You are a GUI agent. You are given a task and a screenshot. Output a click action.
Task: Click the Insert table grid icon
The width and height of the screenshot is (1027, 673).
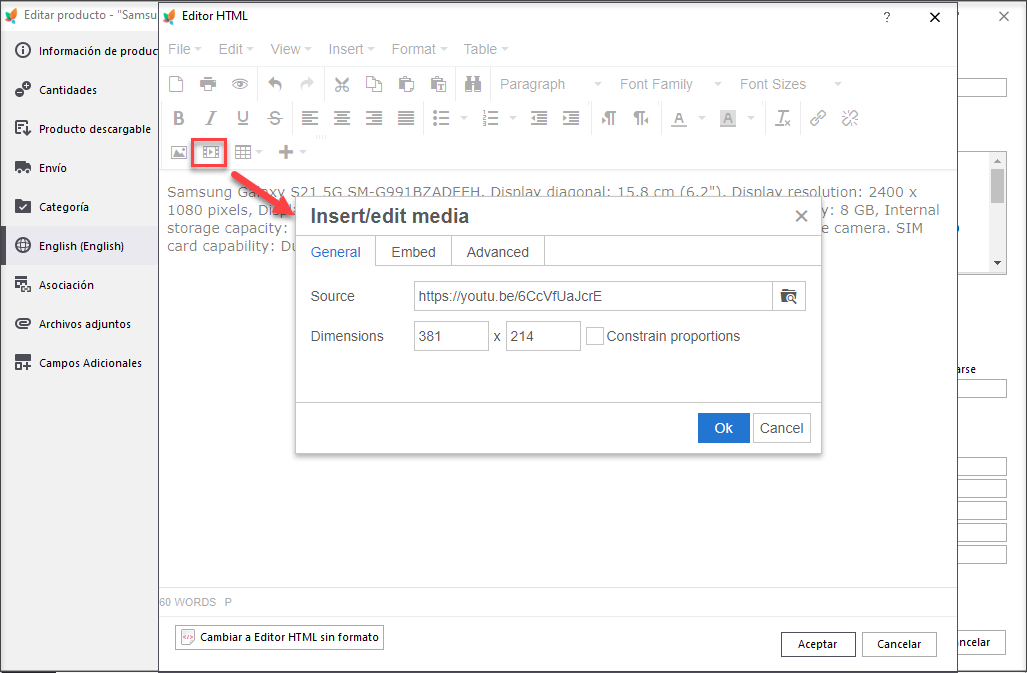tap(243, 152)
